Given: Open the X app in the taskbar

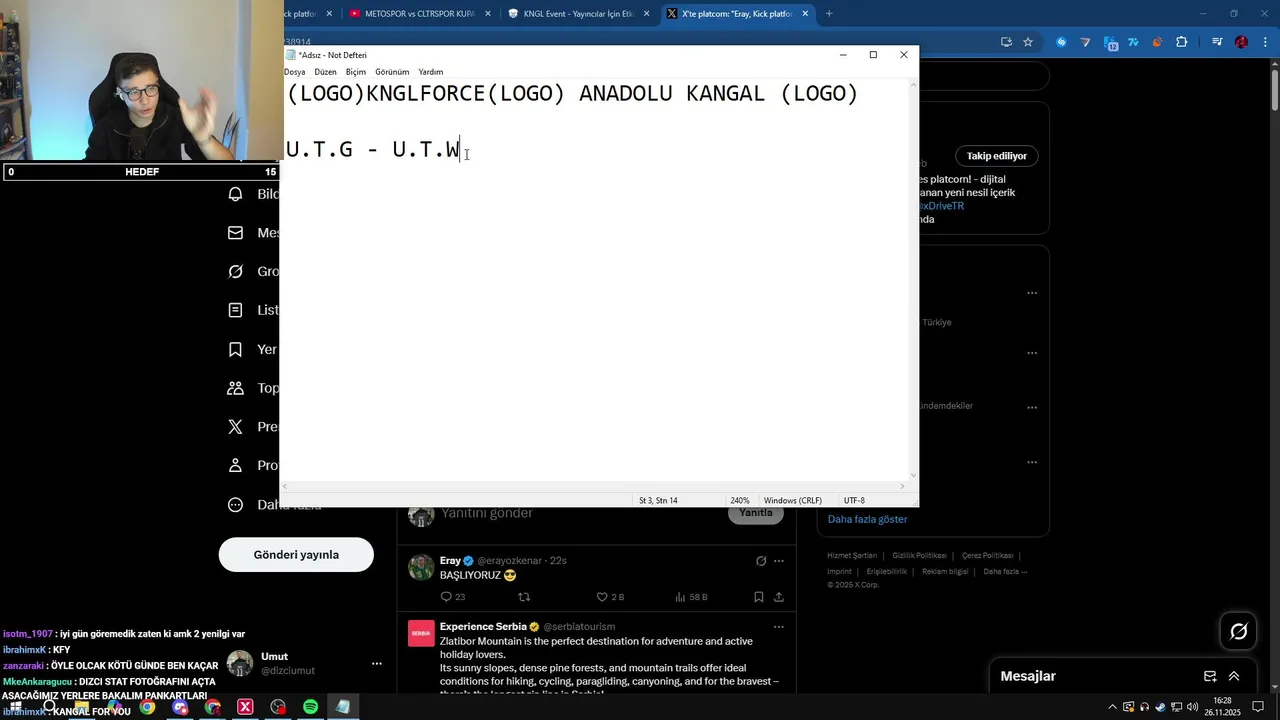Looking at the screenshot, I should click(x=245, y=707).
